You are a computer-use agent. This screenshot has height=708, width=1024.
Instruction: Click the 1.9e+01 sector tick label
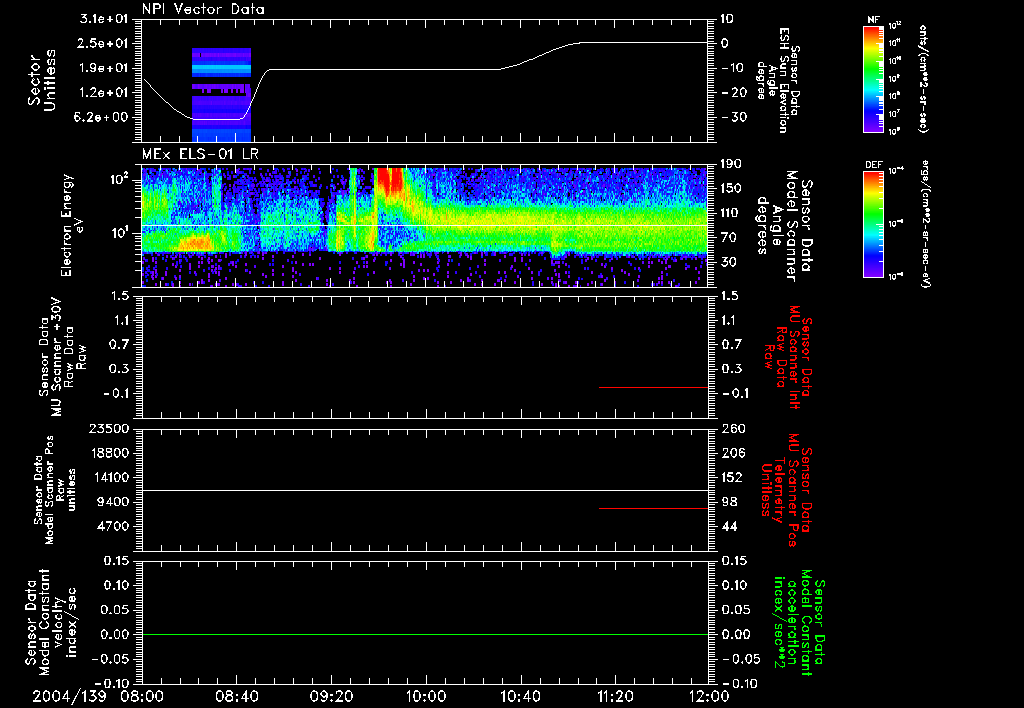click(104, 68)
